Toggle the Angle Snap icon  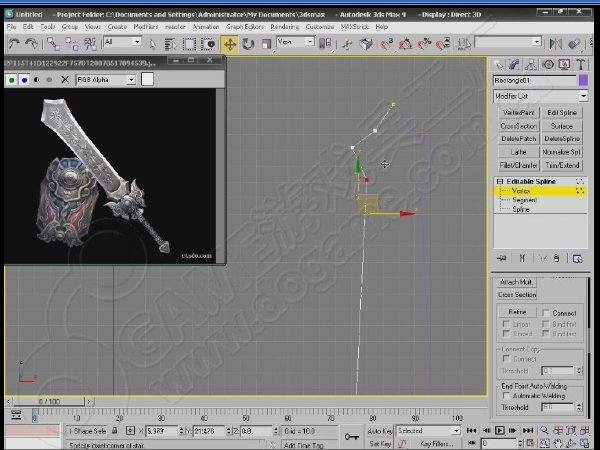point(405,44)
